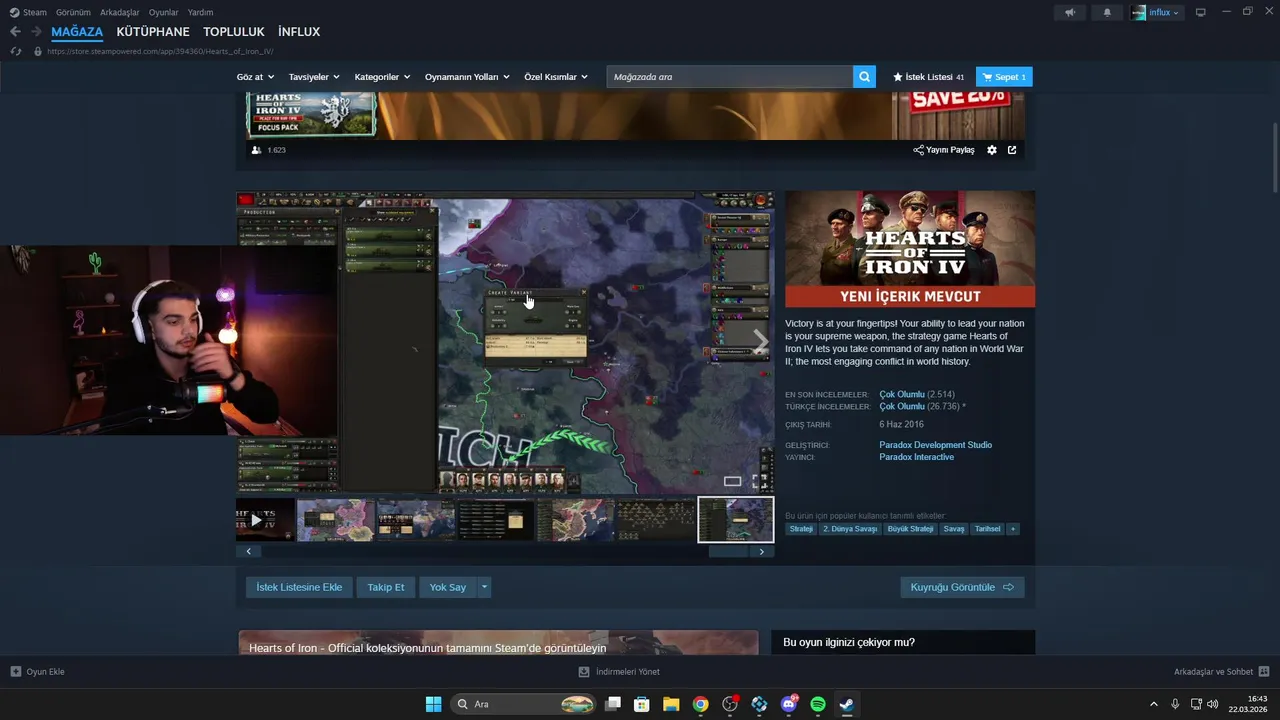Open Microsoft Store from the taskbar
The image size is (1280, 720).
[642, 704]
